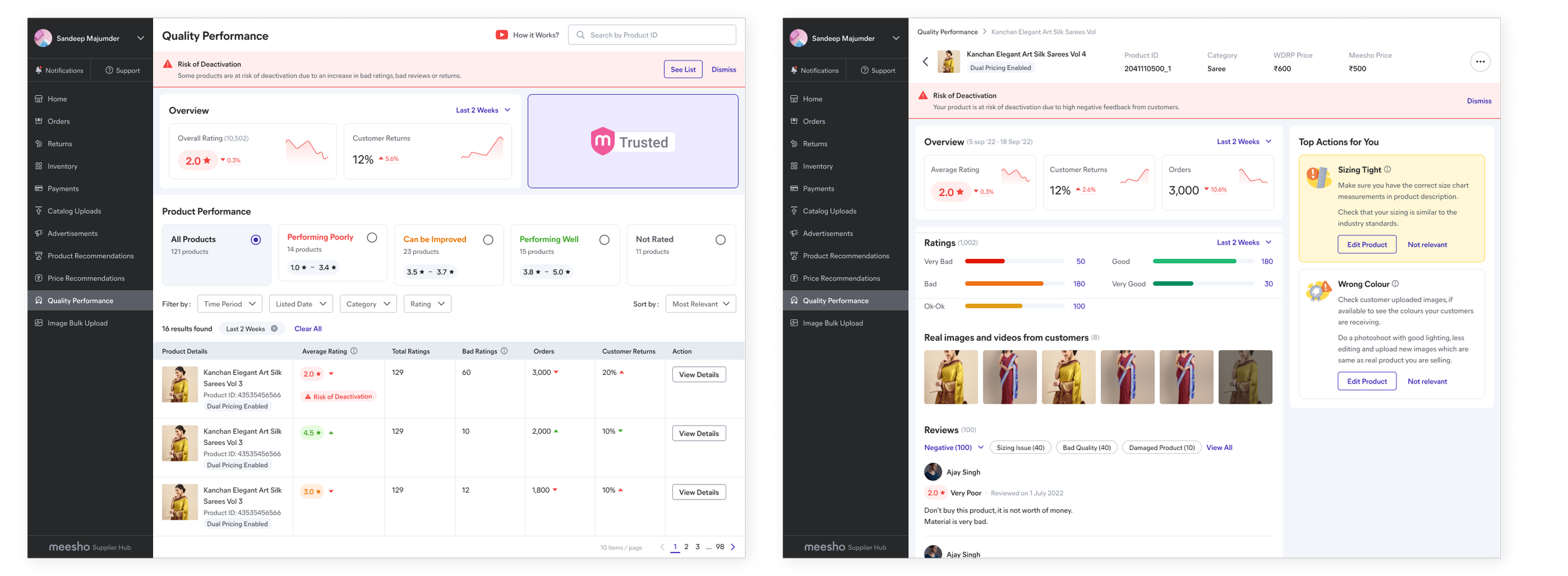Open the first customer image thumbnail

click(950, 377)
